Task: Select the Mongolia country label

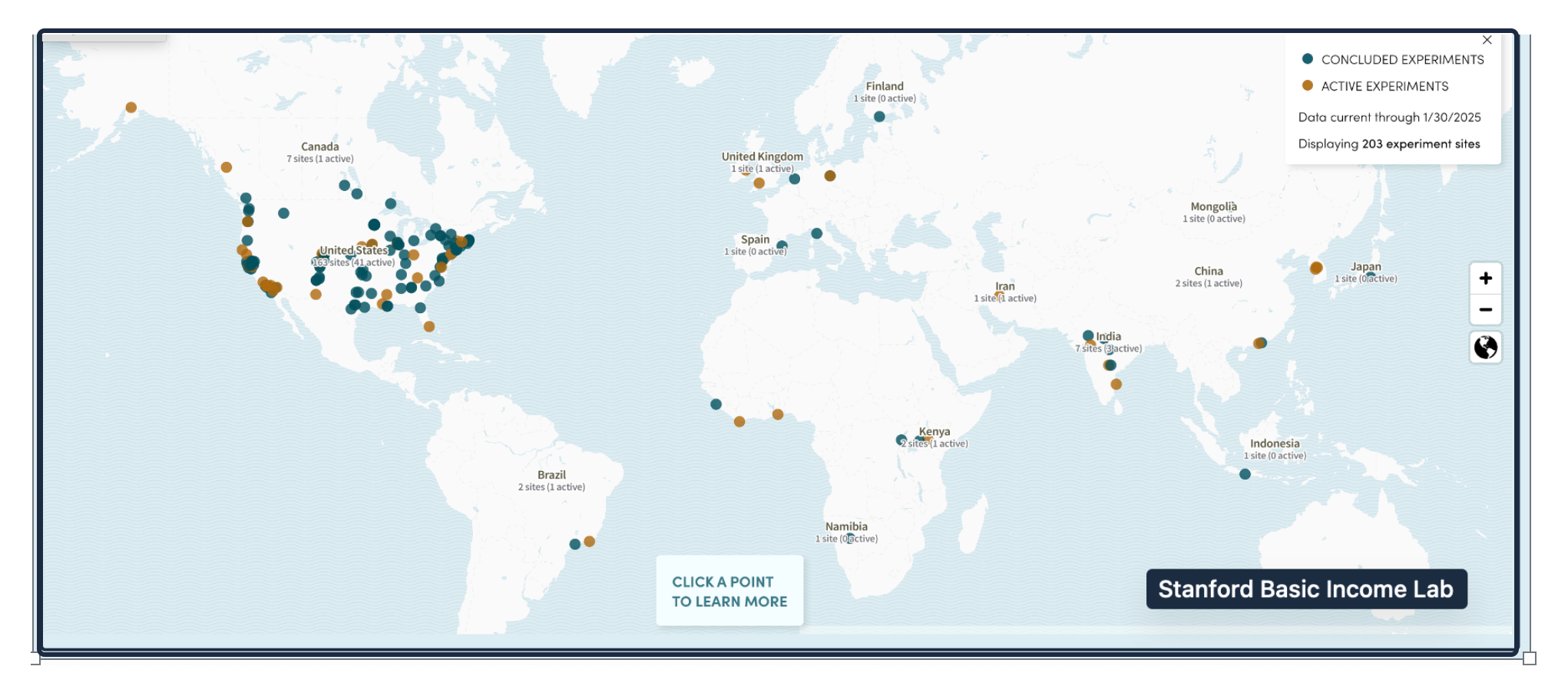Action: point(1213,207)
